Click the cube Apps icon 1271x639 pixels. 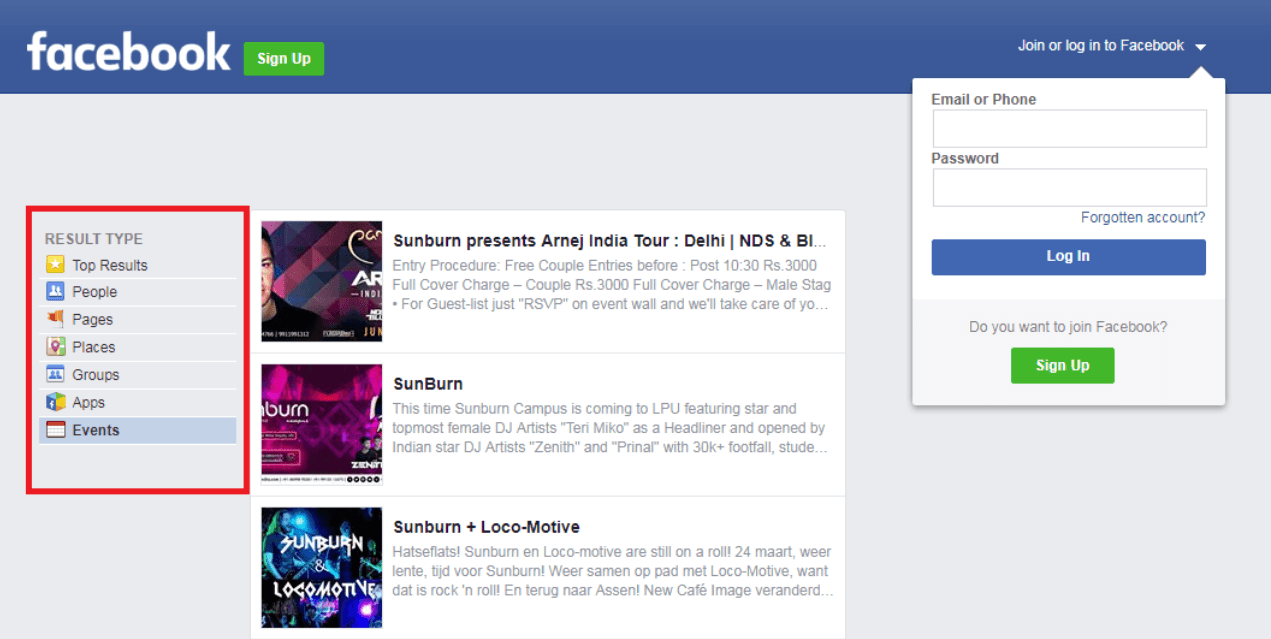click(55, 402)
